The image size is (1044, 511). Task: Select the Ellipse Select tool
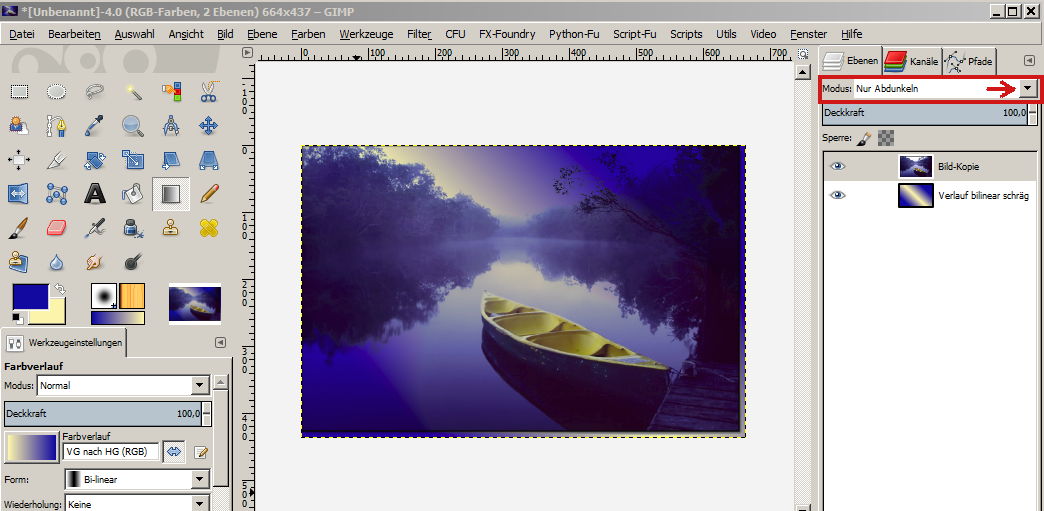coord(57,92)
